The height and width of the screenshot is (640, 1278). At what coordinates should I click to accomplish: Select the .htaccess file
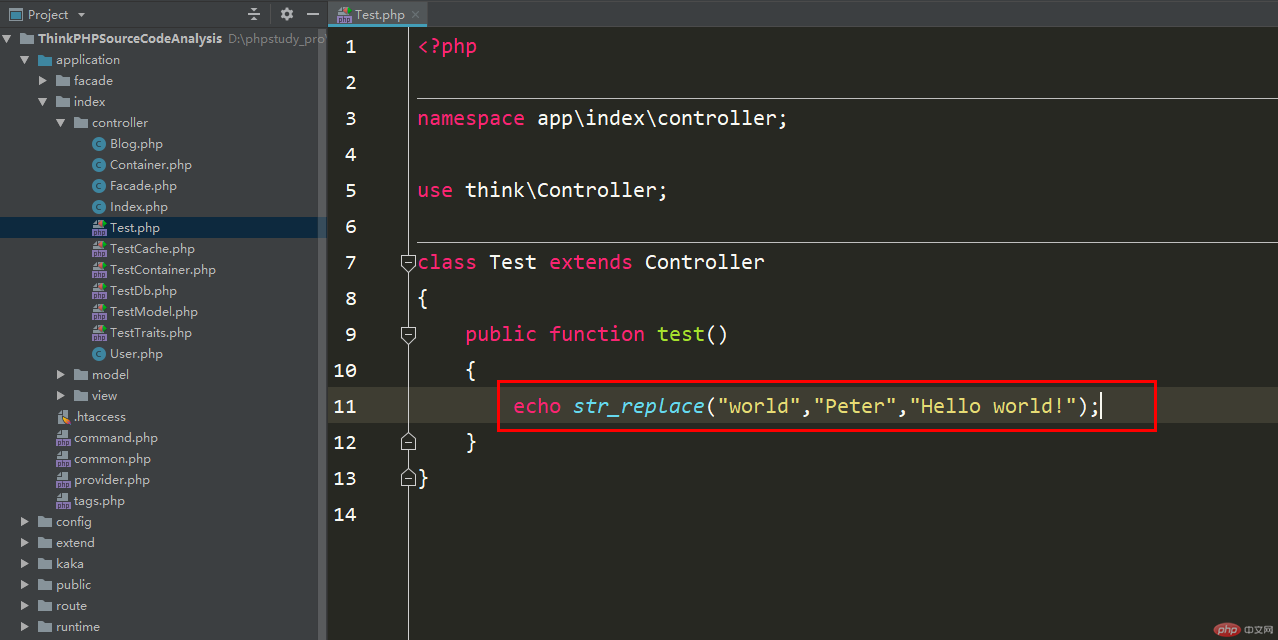[100, 416]
